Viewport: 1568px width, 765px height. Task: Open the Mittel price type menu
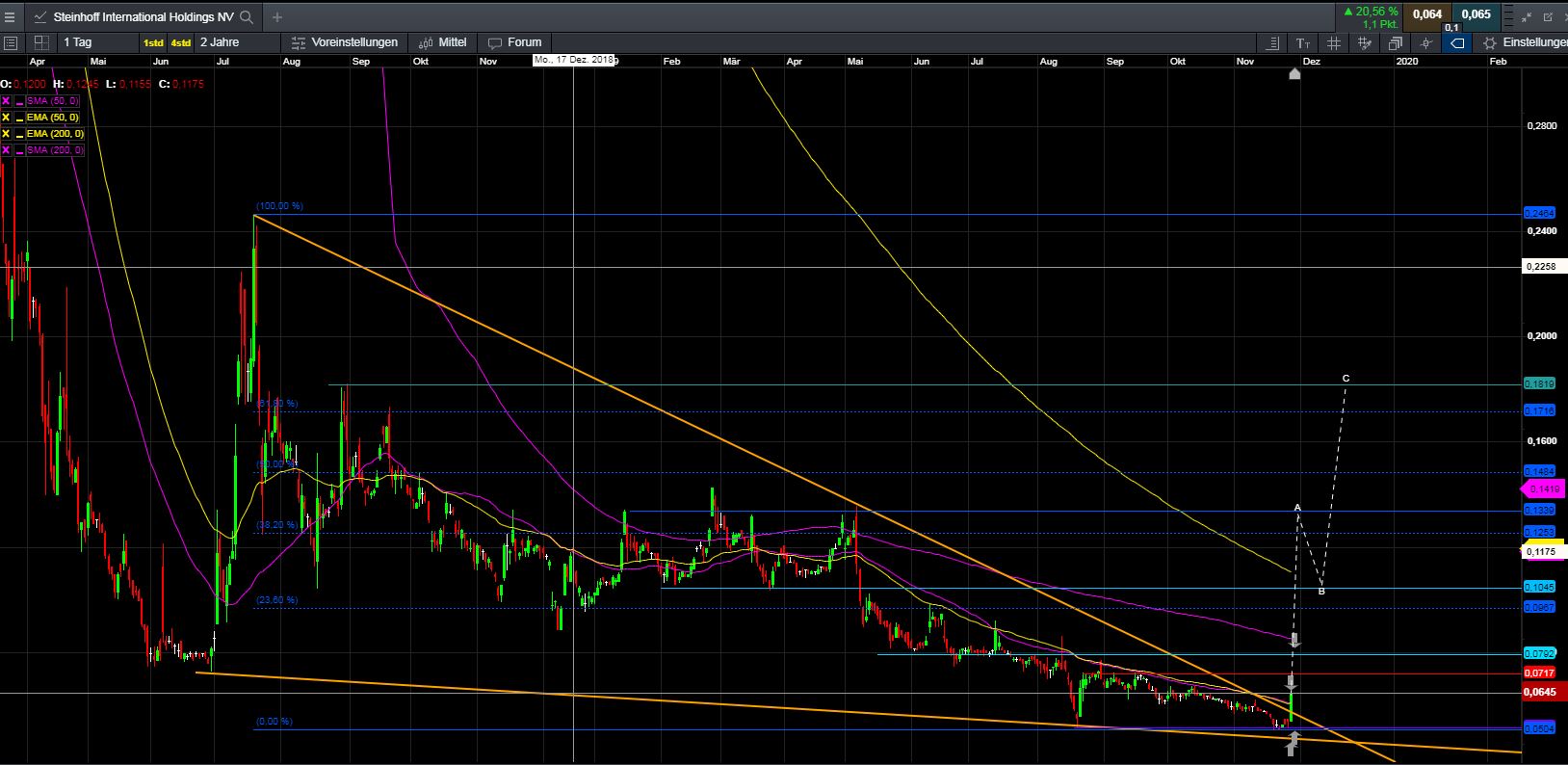pyautogui.click(x=443, y=42)
